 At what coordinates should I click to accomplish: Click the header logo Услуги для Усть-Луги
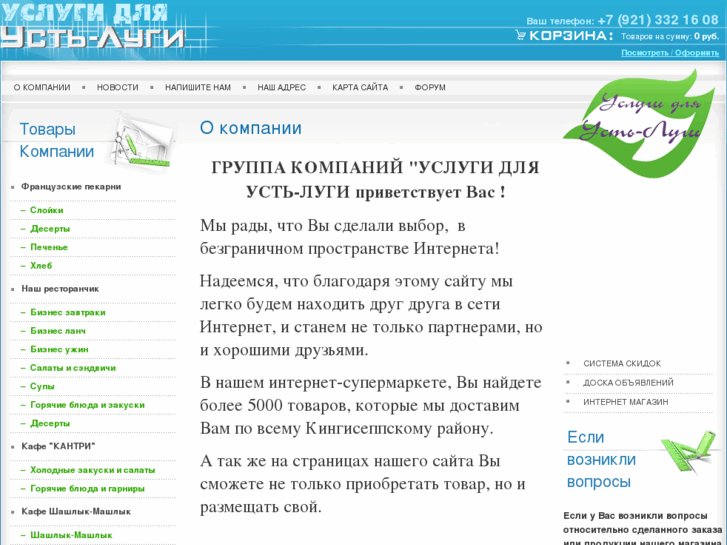[93, 27]
